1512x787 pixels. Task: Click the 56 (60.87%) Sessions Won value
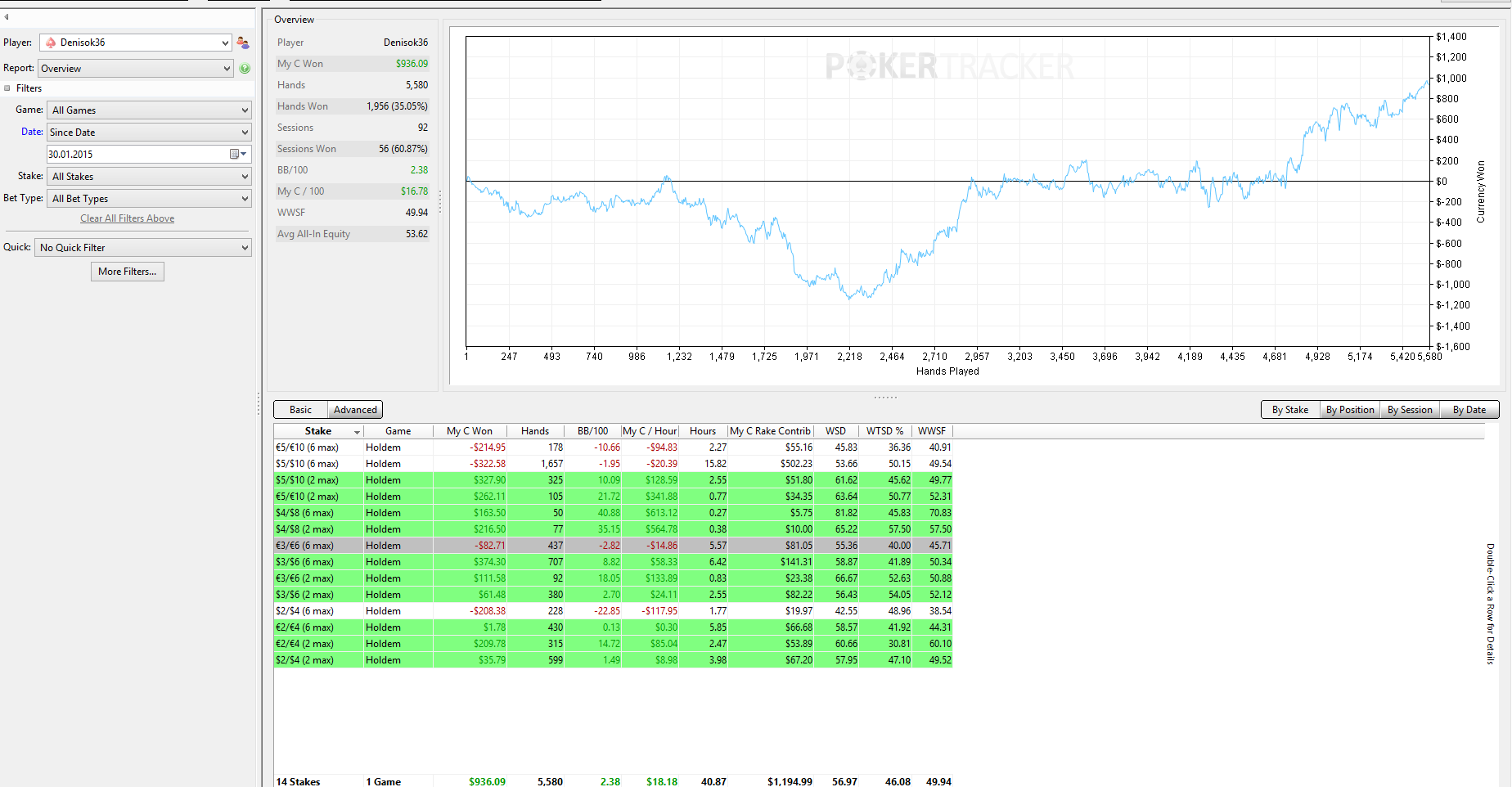point(403,149)
